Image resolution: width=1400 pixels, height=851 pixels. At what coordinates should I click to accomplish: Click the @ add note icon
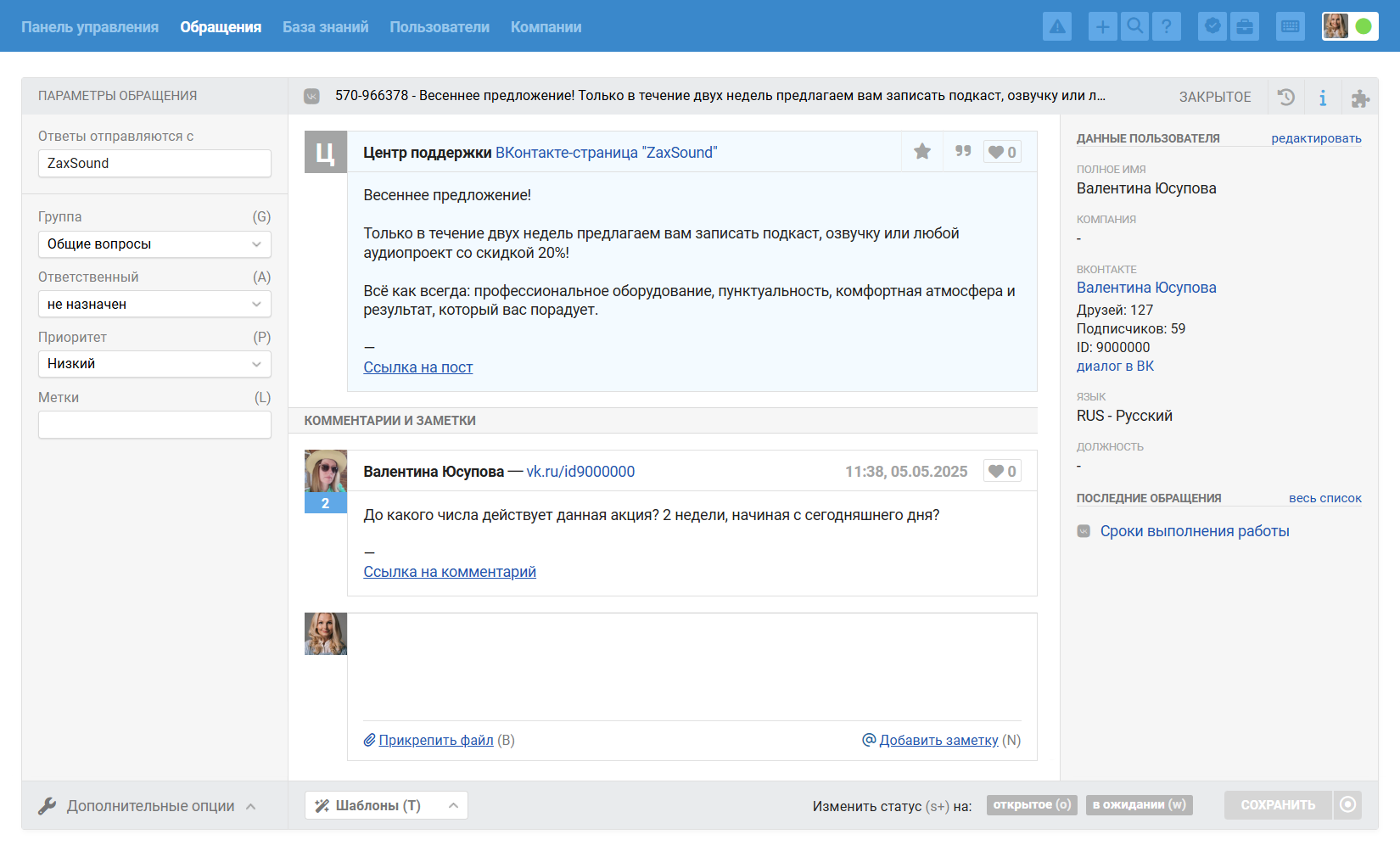pos(869,740)
